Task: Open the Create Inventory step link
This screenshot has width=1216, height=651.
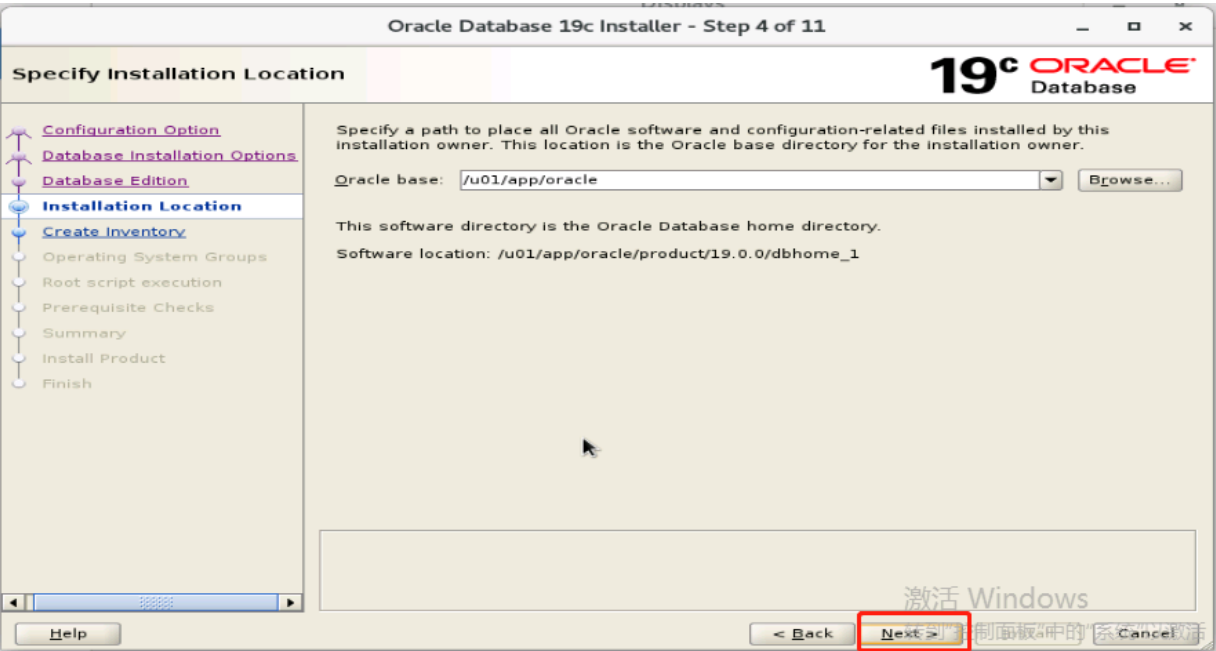Action: point(114,232)
